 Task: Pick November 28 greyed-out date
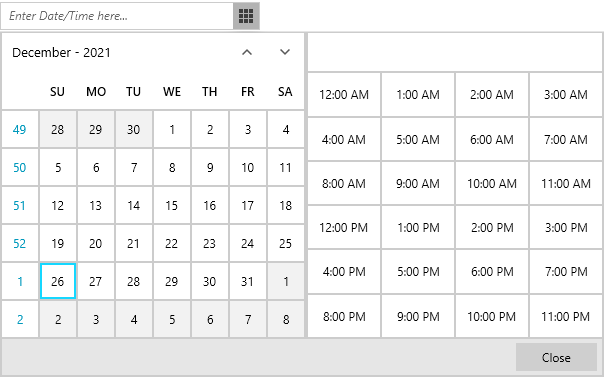58,129
